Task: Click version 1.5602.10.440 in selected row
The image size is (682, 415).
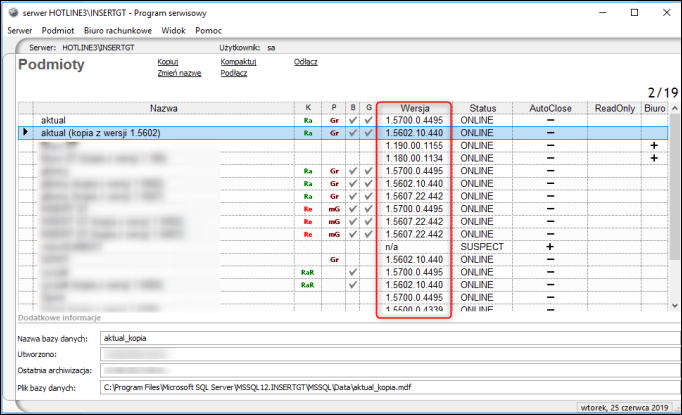Action: [x=414, y=133]
